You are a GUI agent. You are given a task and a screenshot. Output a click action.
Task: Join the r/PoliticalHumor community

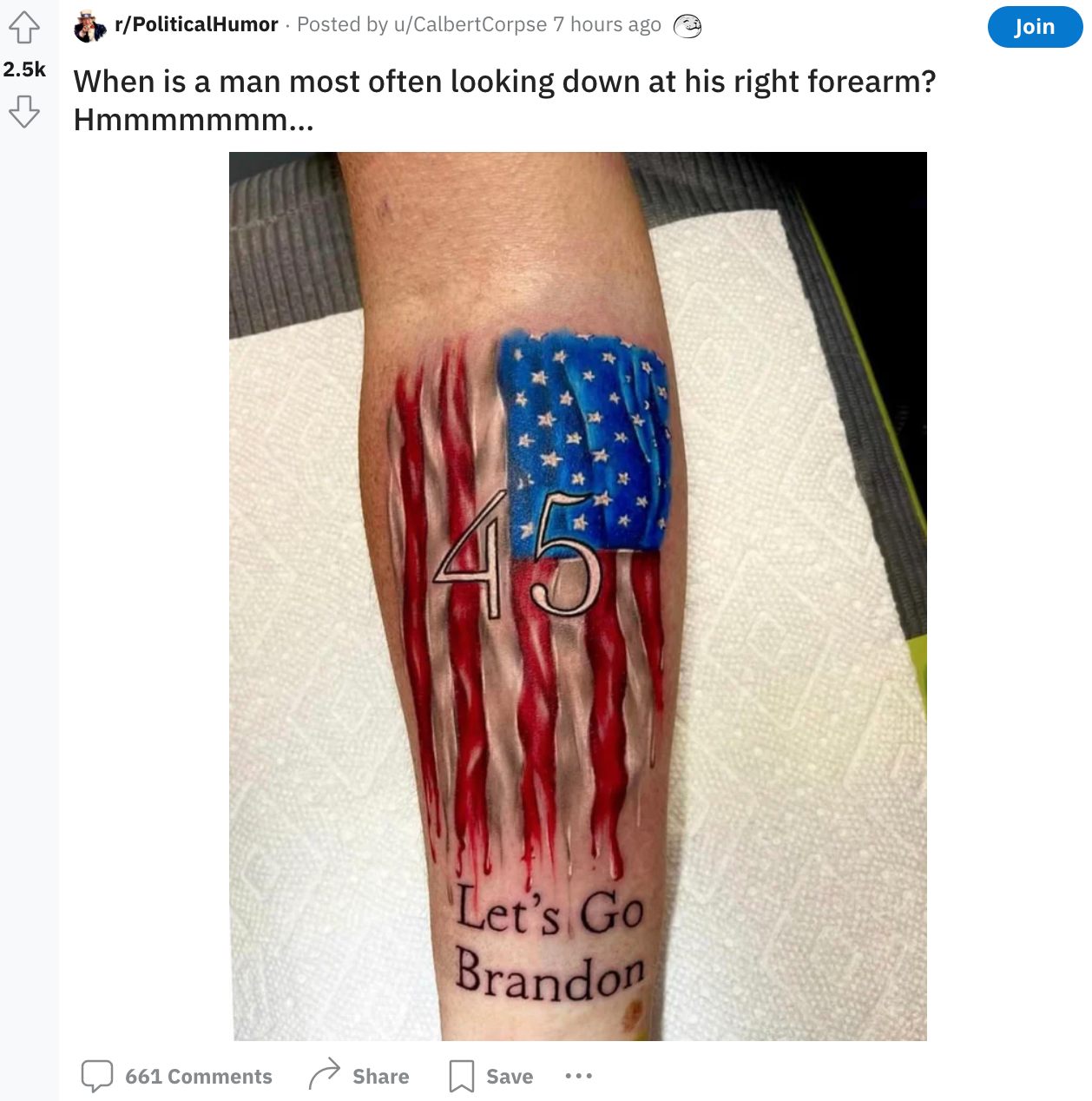(1035, 27)
